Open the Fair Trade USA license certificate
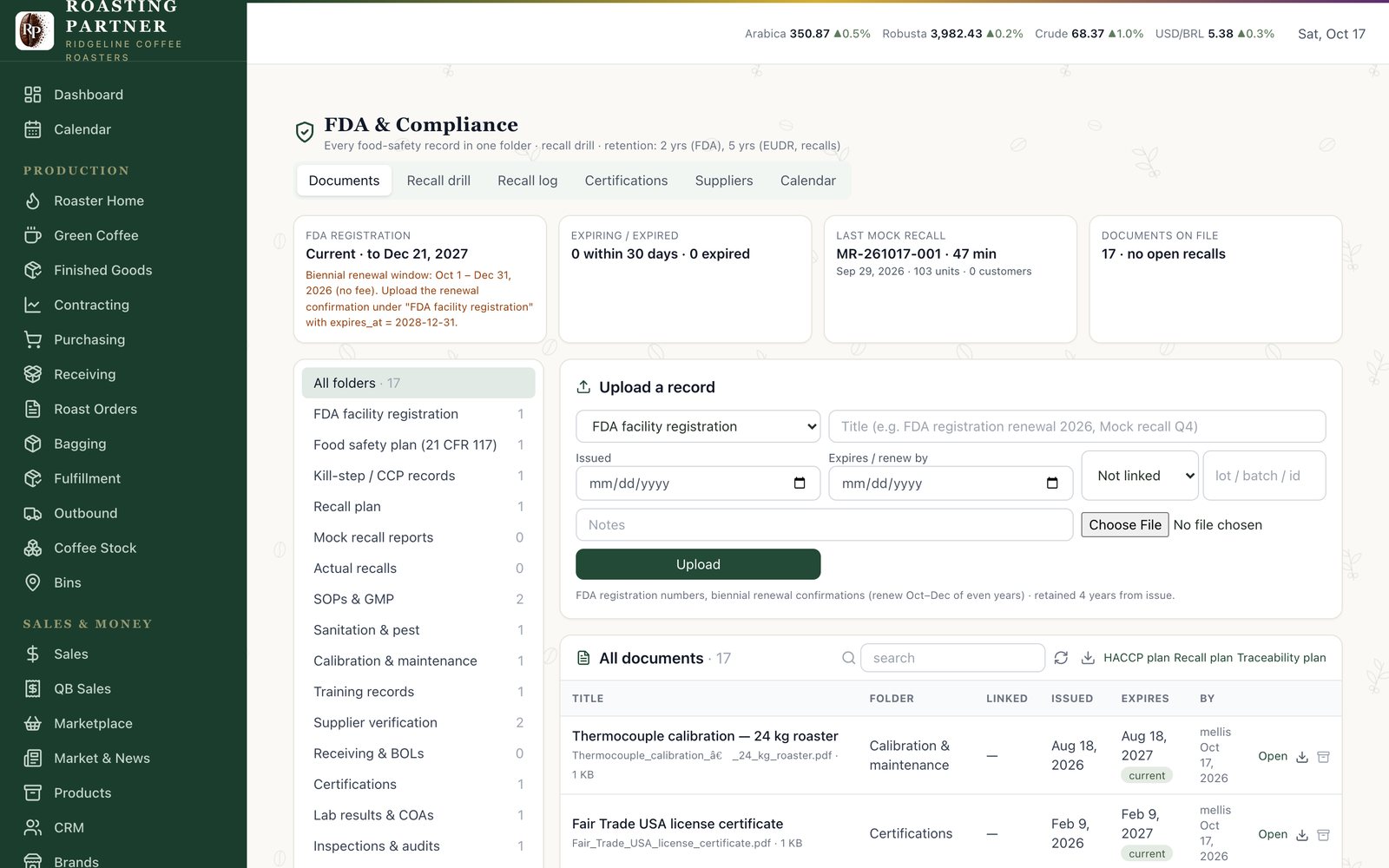Screen dimensions: 1389x868 (x=1273, y=834)
